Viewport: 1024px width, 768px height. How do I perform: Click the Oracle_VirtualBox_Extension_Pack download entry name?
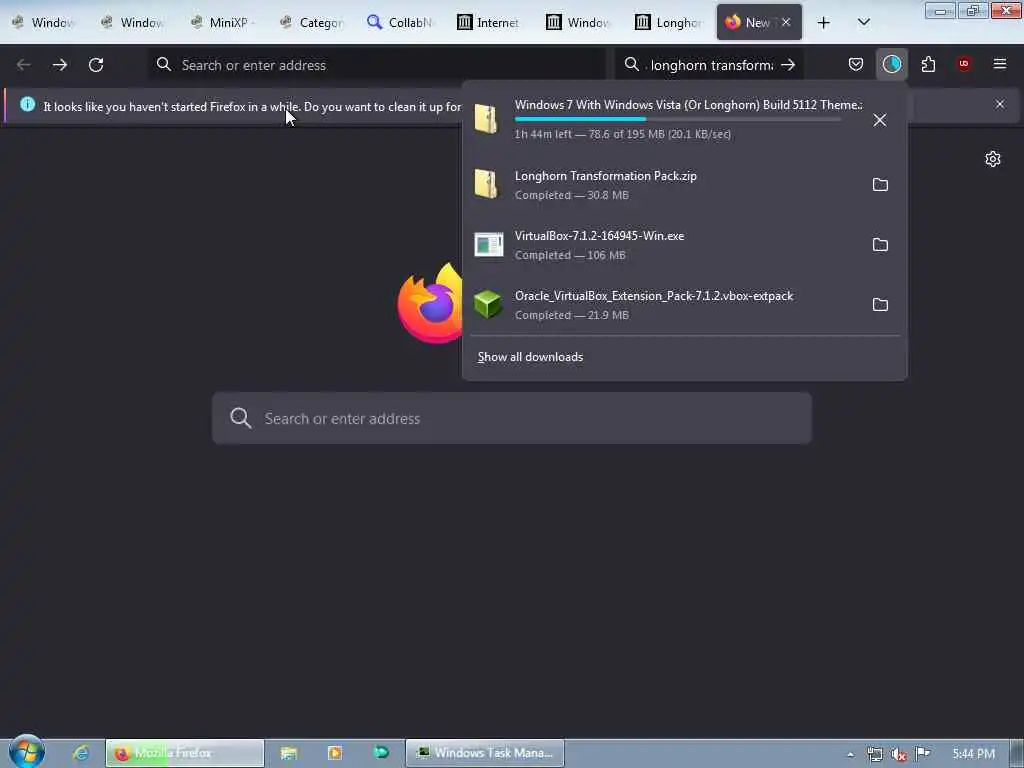coord(654,296)
